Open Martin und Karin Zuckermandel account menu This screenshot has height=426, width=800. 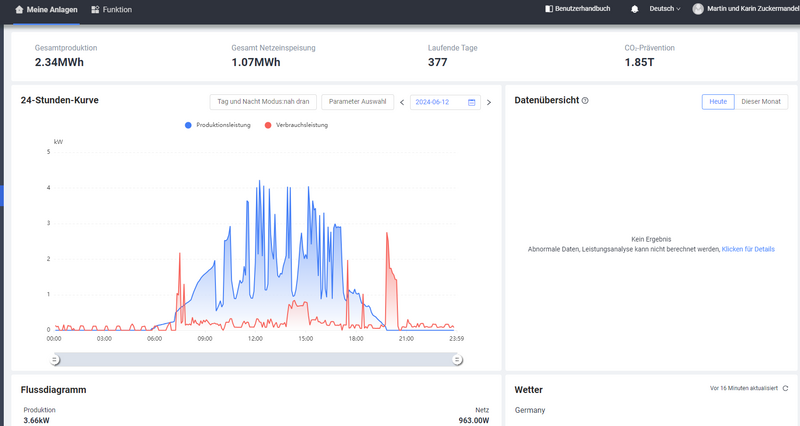click(752, 9)
